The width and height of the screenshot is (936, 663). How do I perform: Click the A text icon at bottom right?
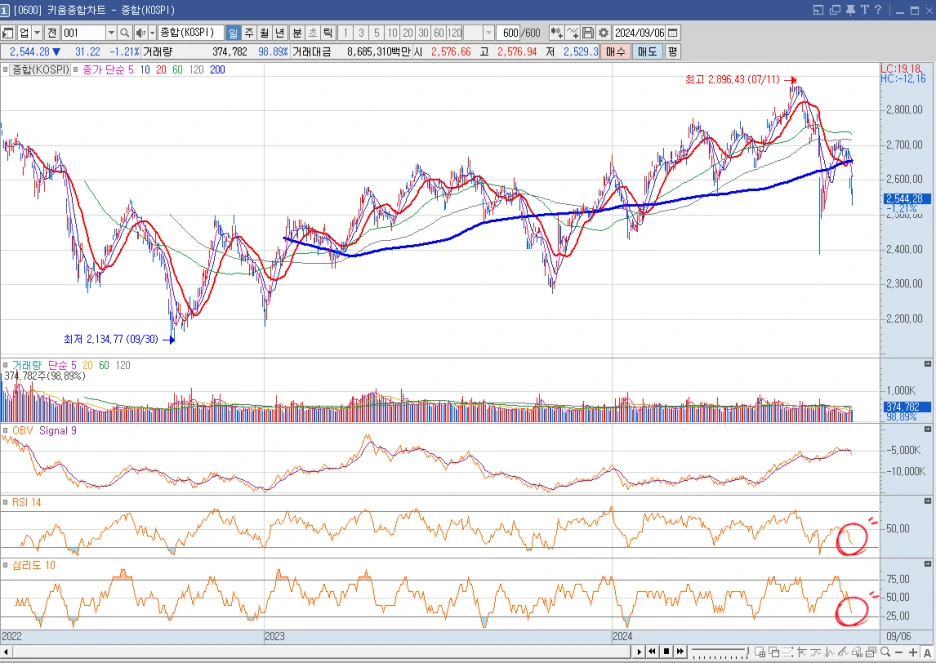pyautogui.click(x=927, y=652)
